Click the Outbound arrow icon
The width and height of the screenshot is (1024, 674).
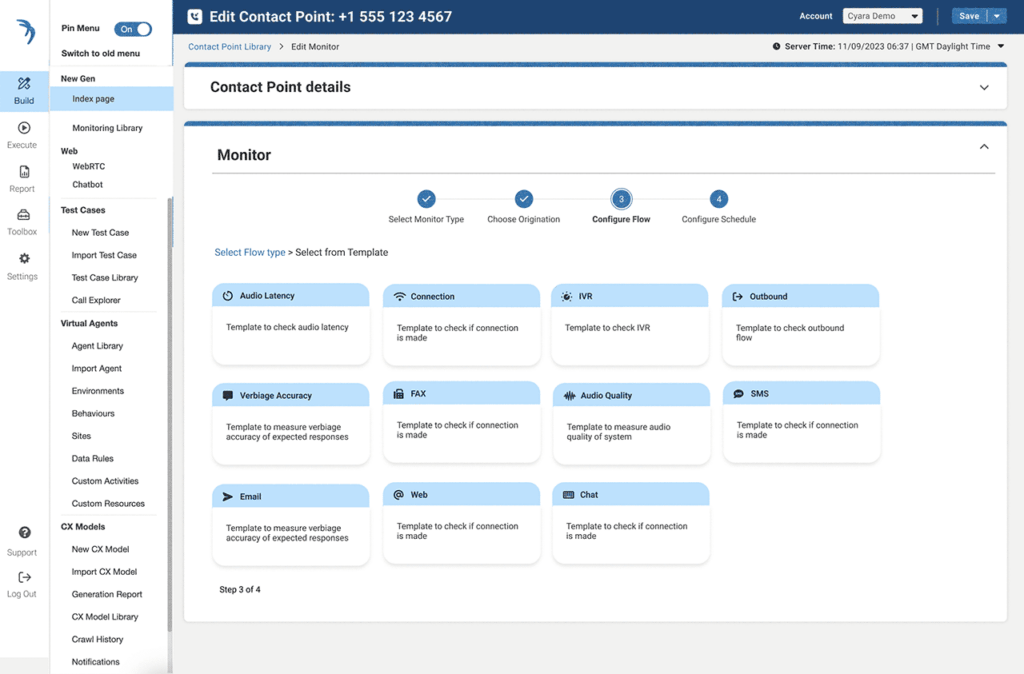737,297
